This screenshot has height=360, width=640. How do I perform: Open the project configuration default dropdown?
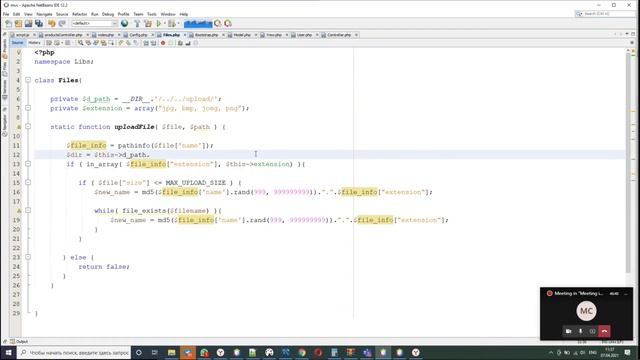pos(94,24)
